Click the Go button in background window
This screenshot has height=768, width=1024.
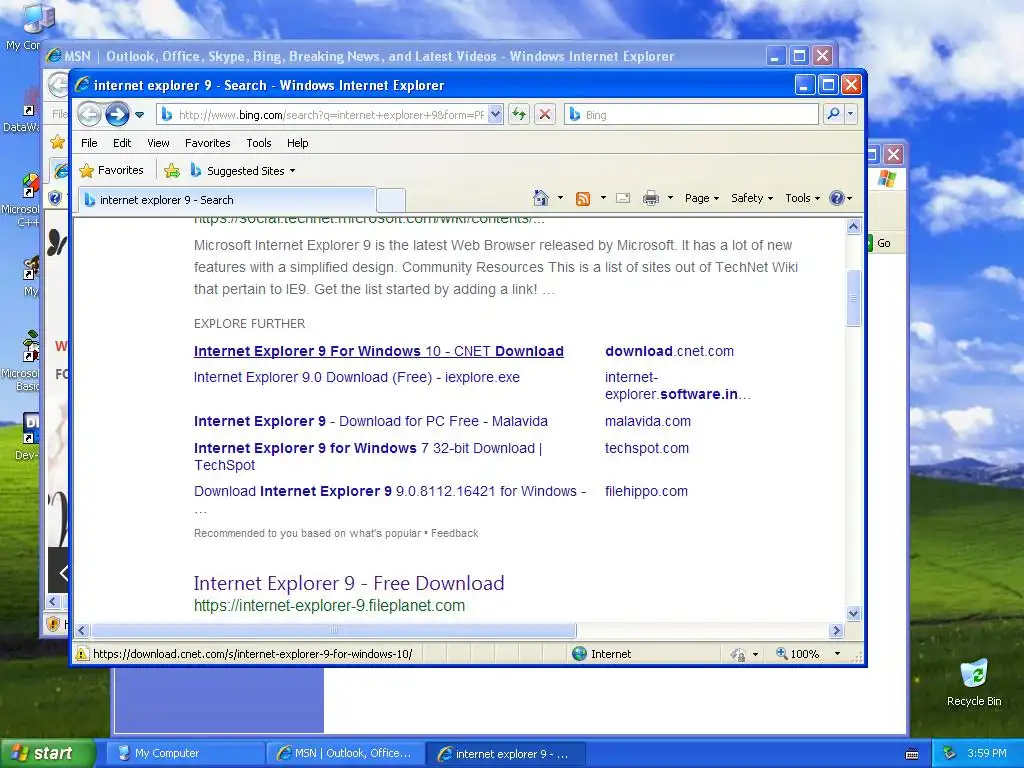[x=884, y=243]
